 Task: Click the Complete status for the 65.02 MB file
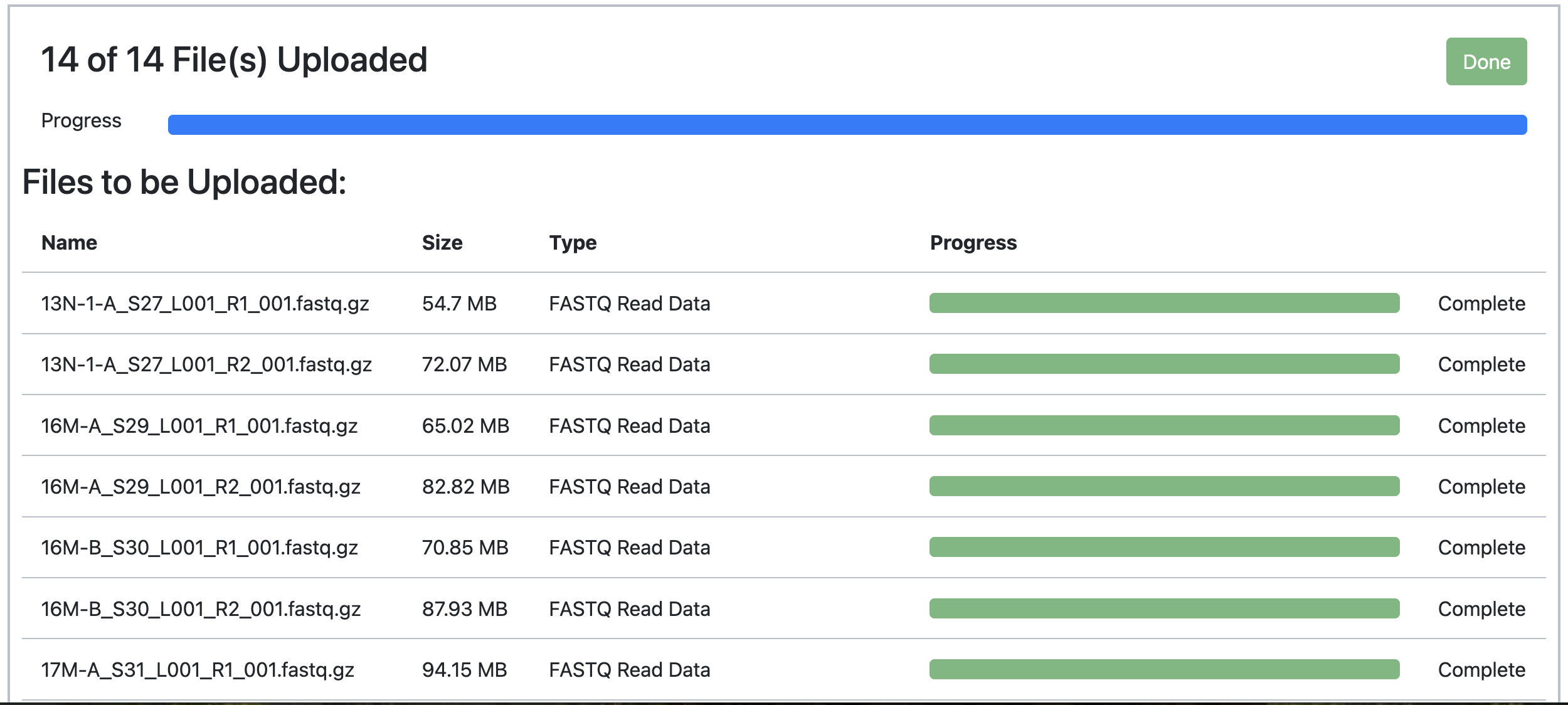click(x=1481, y=426)
